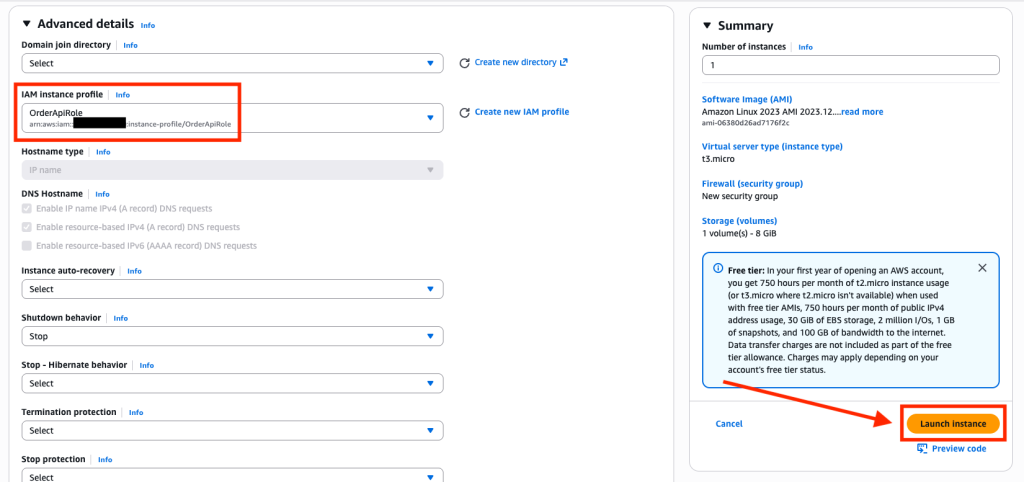This screenshot has height=482, width=1024.
Task: Click Storage (volumes) link
Action: (x=739, y=221)
